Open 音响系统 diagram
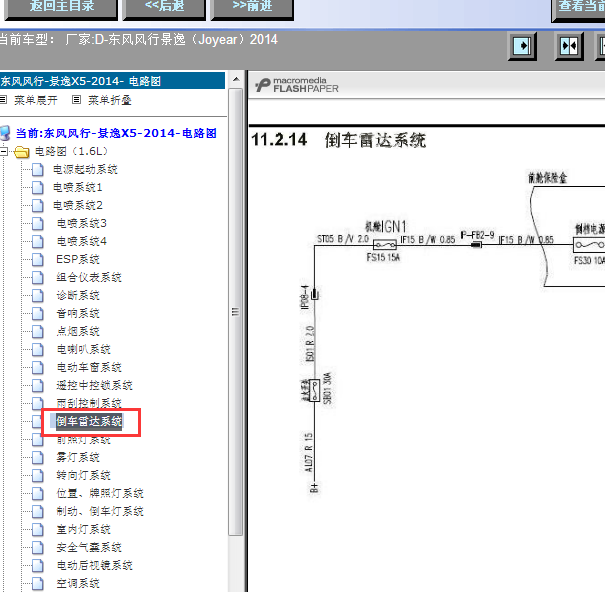605x592 pixels. (78, 313)
